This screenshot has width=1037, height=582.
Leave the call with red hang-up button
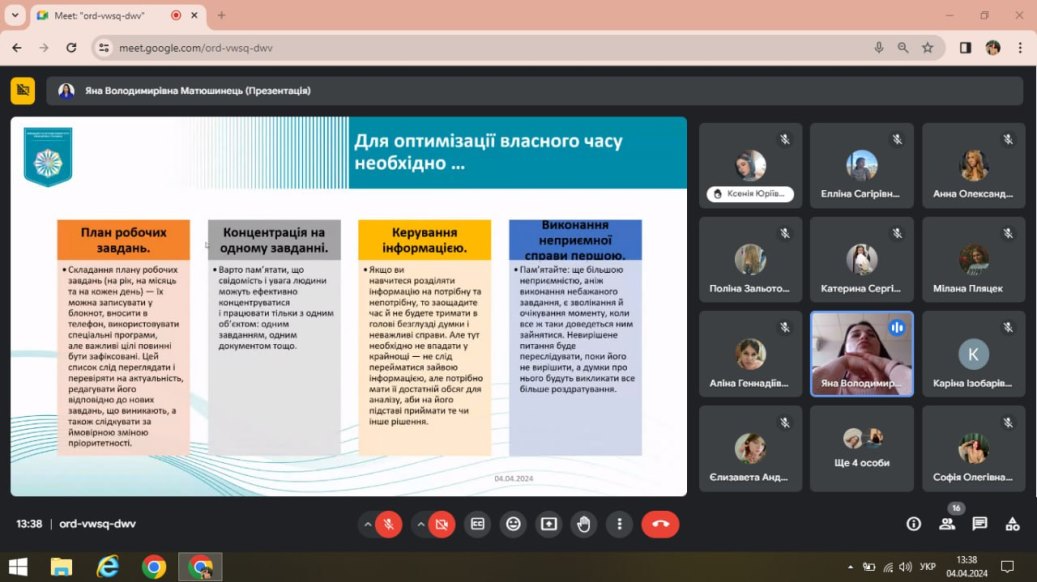[x=660, y=524]
